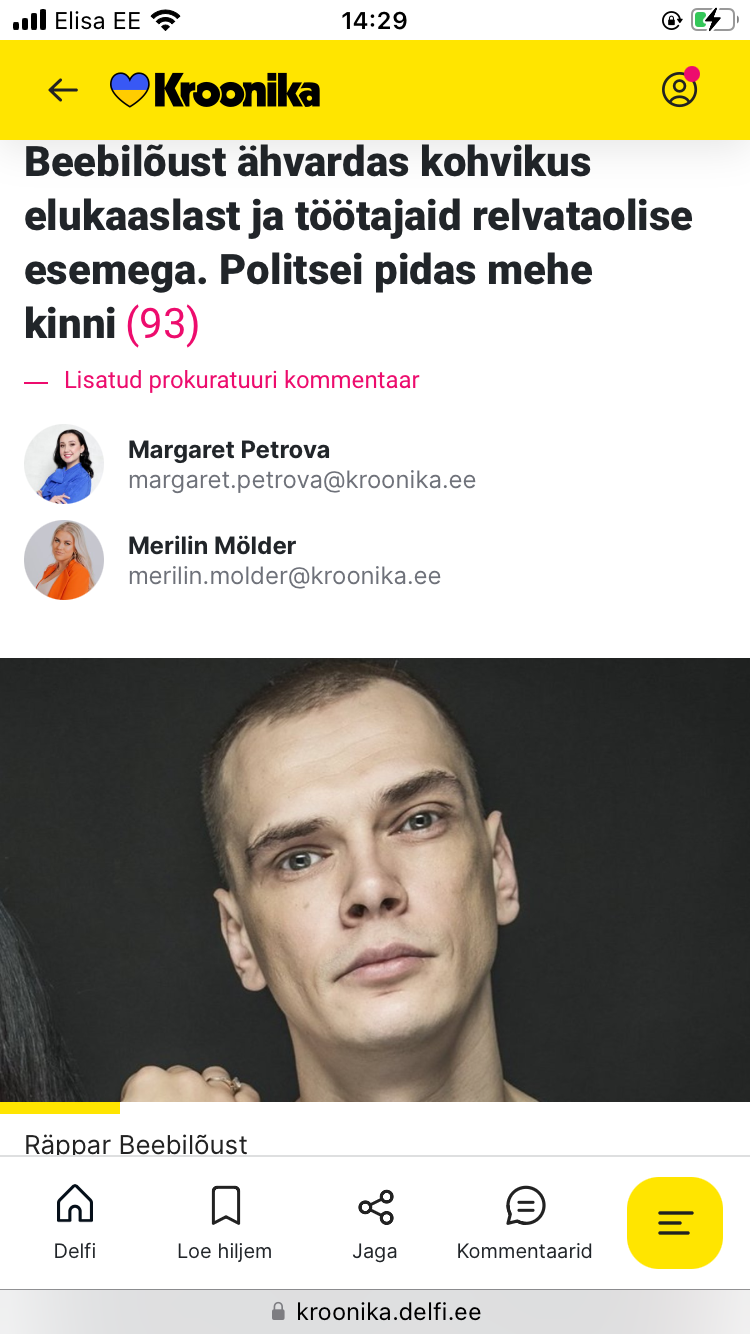The height and width of the screenshot is (1334, 750).
Task: Tap the article headline text
Action: [358, 243]
